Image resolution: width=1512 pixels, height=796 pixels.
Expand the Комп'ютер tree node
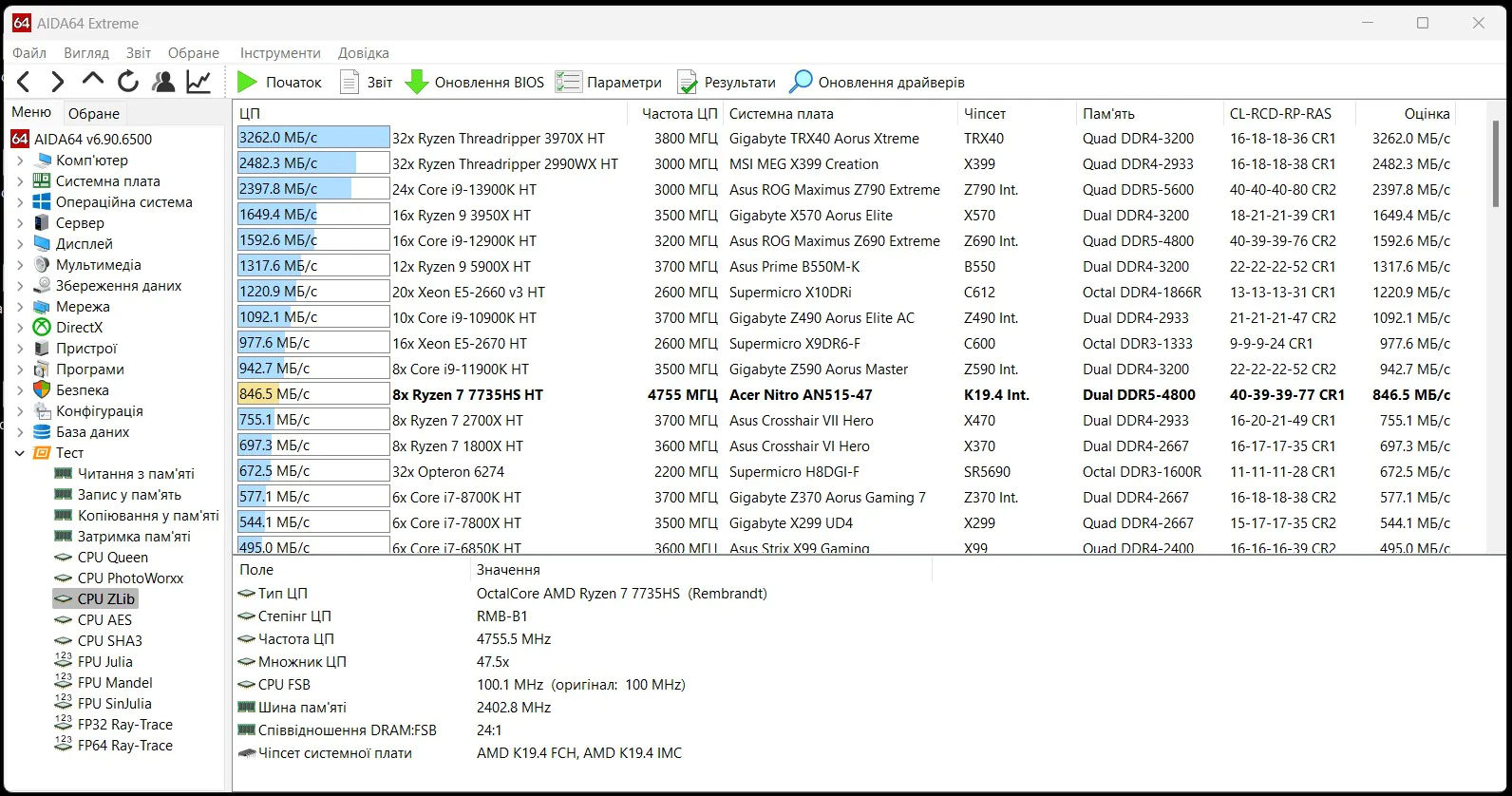pos(20,161)
